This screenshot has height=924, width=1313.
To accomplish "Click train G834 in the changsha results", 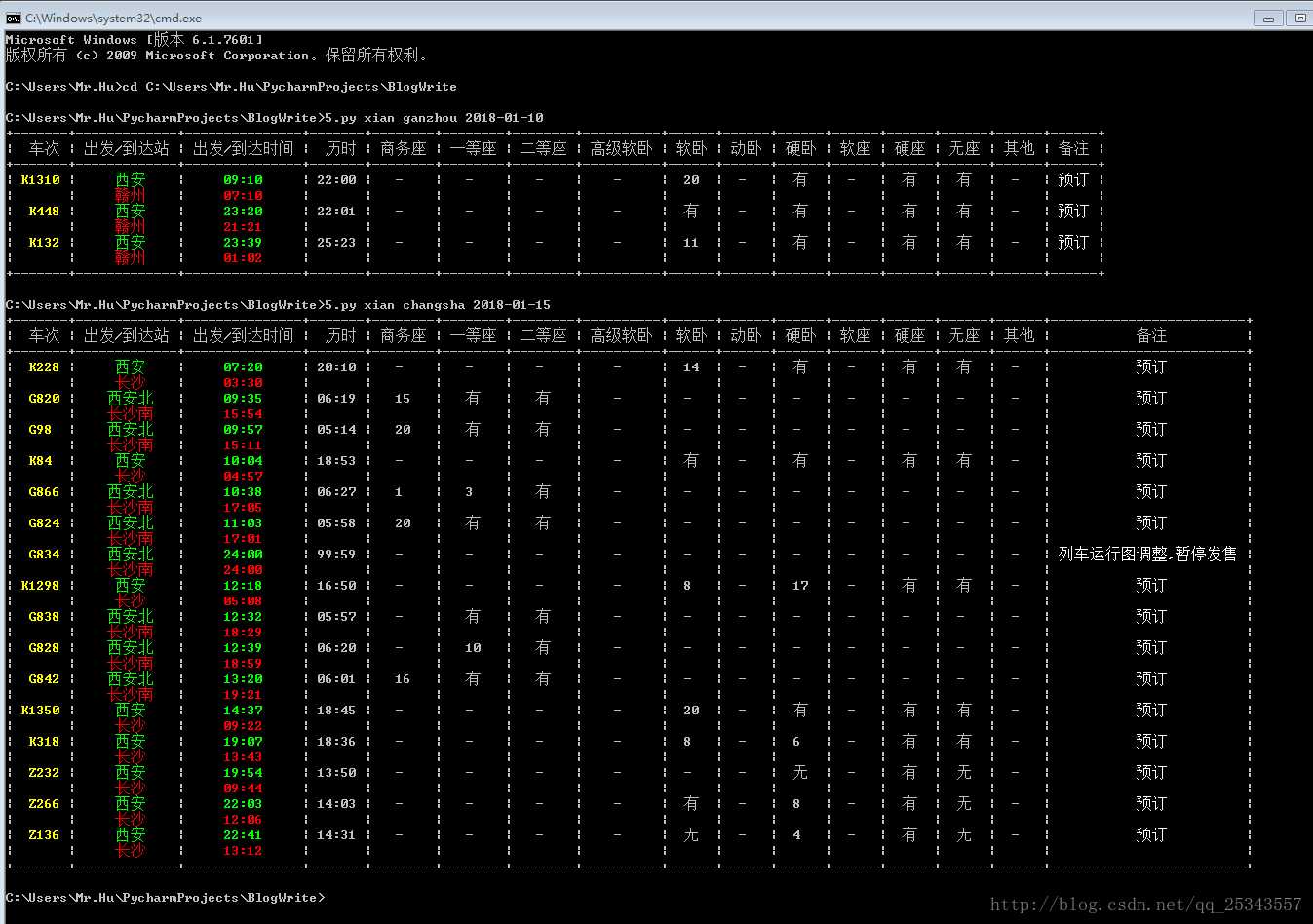I will click(44, 555).
